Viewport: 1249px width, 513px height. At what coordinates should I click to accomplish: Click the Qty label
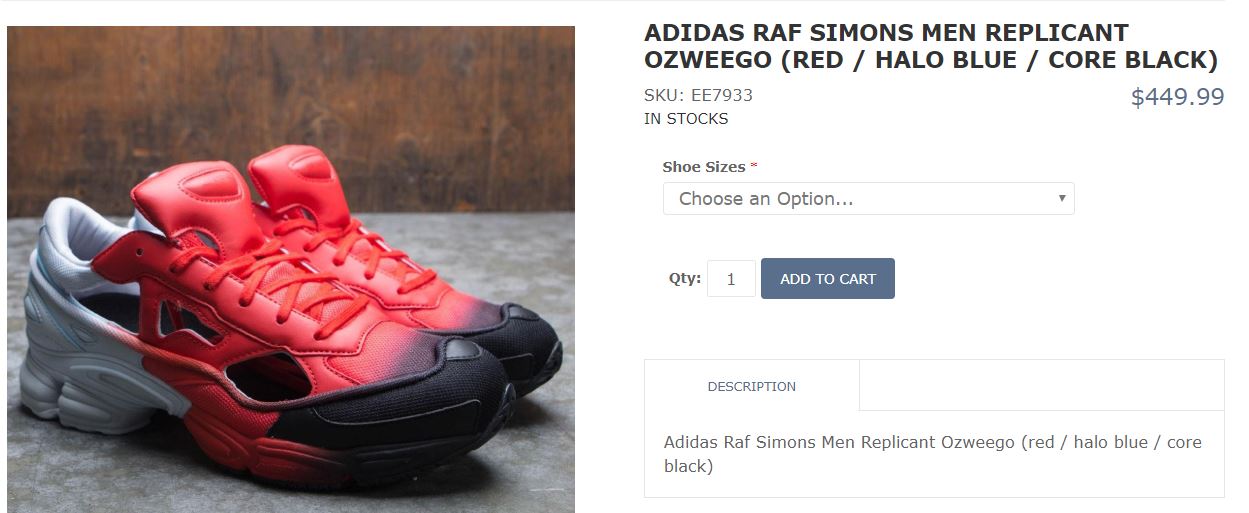[x=685, y=279]
